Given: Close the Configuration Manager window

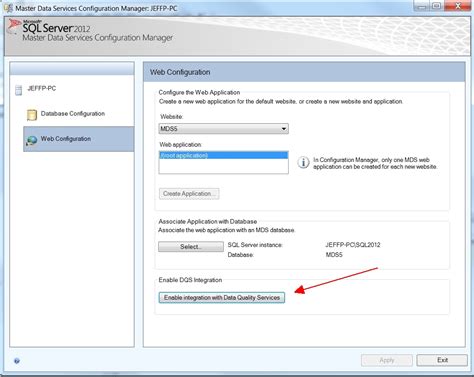Looking at the screenshot, I should click(x=458, y=6).
